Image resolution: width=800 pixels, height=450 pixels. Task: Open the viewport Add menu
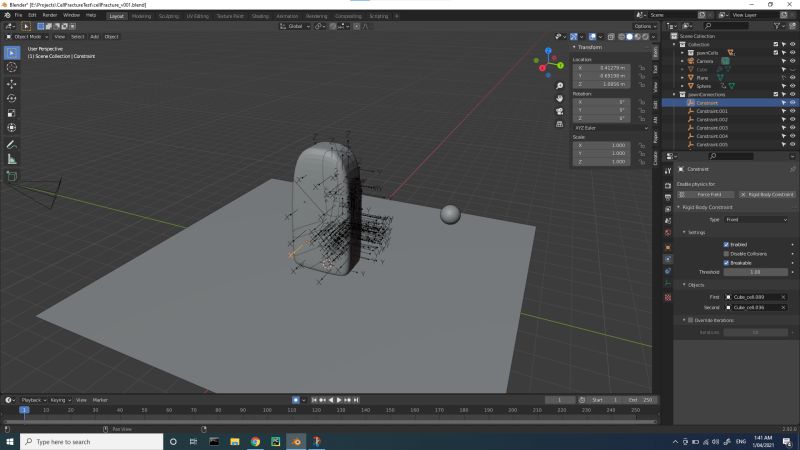94,37
